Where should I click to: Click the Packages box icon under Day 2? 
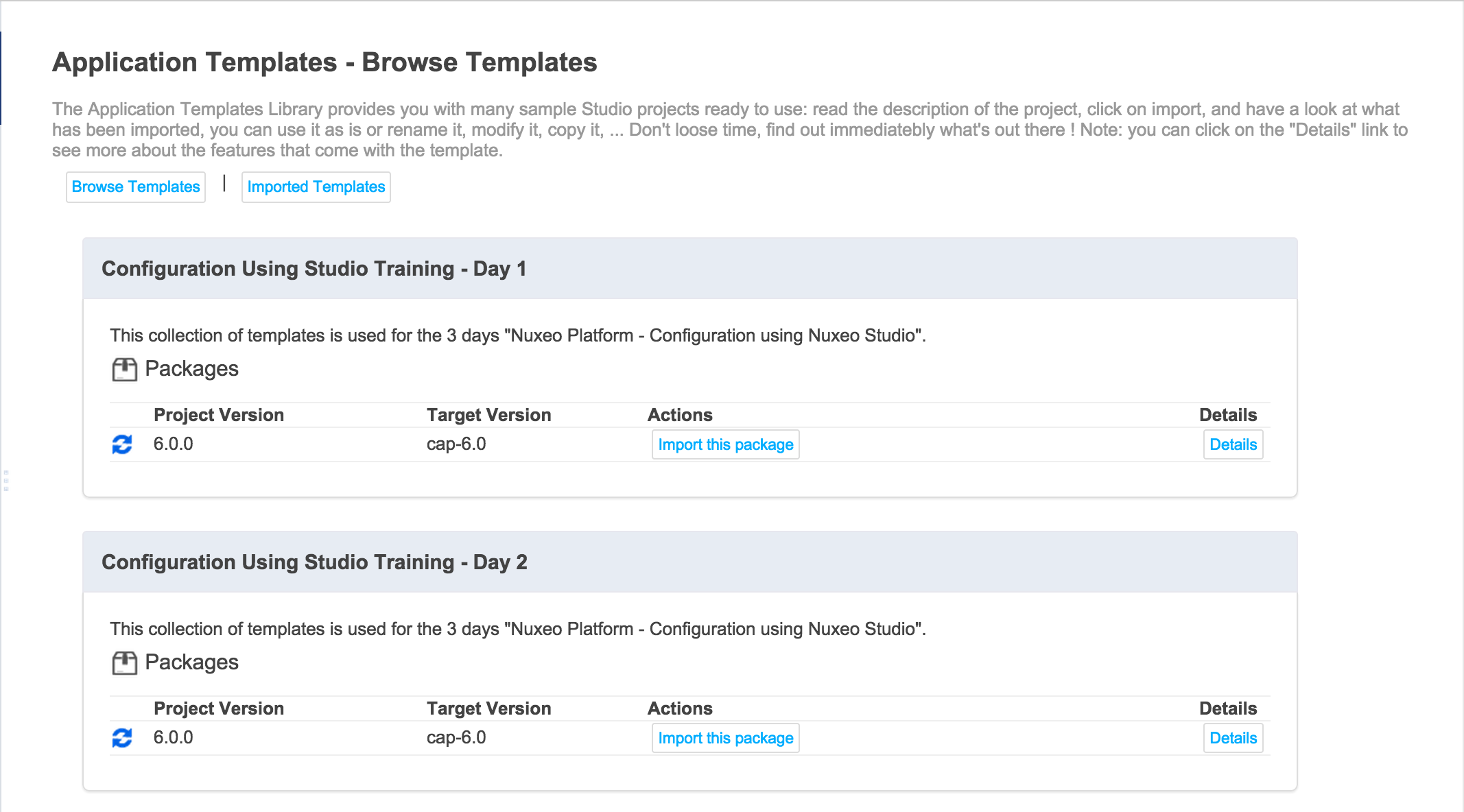pyautogui.click(x=124, y=663)
